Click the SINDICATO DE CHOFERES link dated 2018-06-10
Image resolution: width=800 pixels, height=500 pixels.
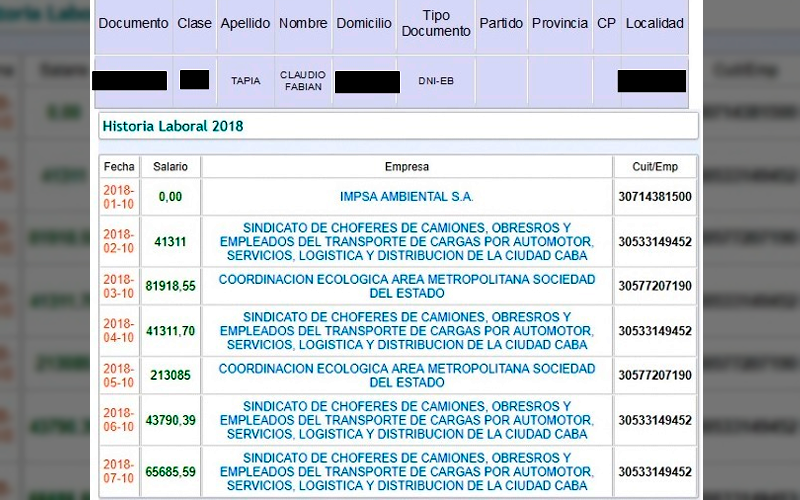click(407, 420)
